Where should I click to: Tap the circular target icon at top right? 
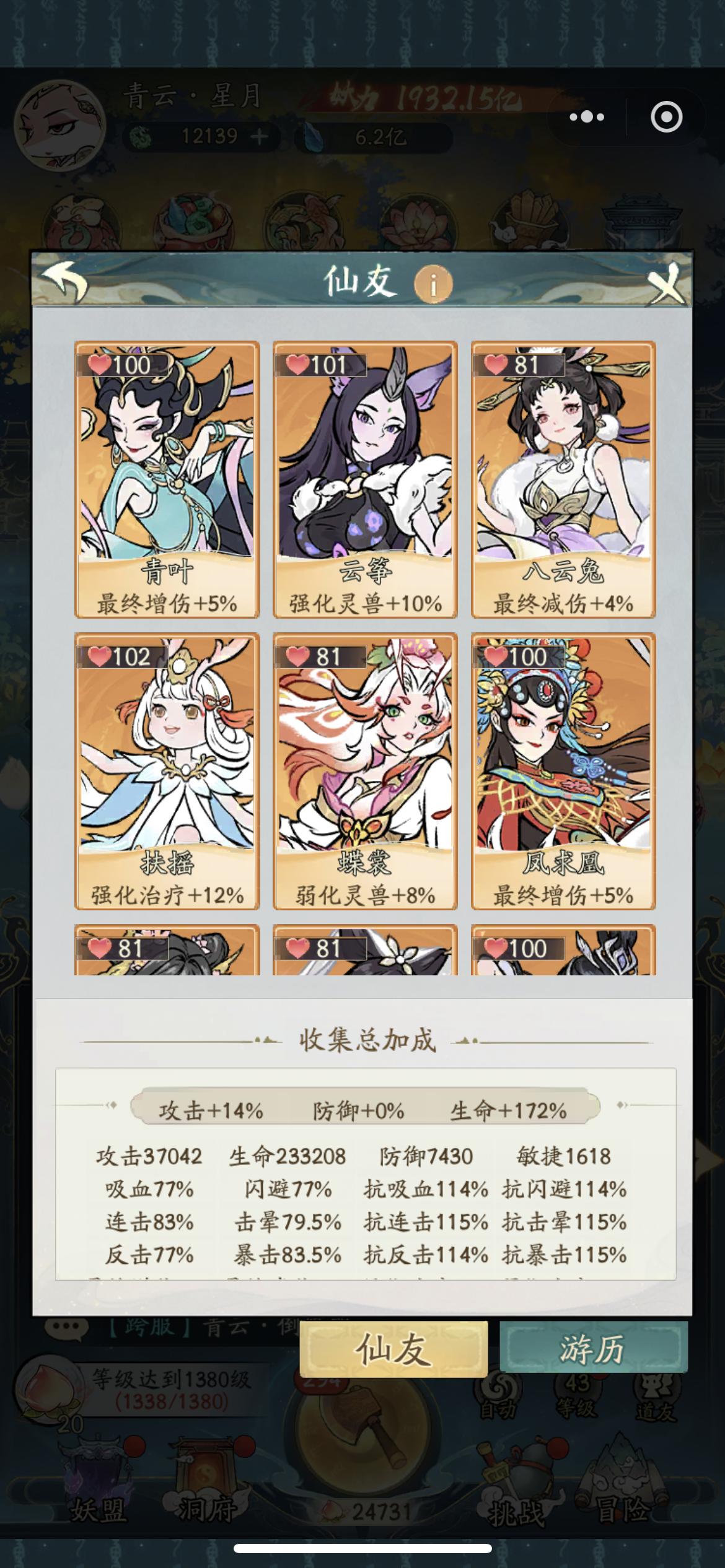[666, 116]
